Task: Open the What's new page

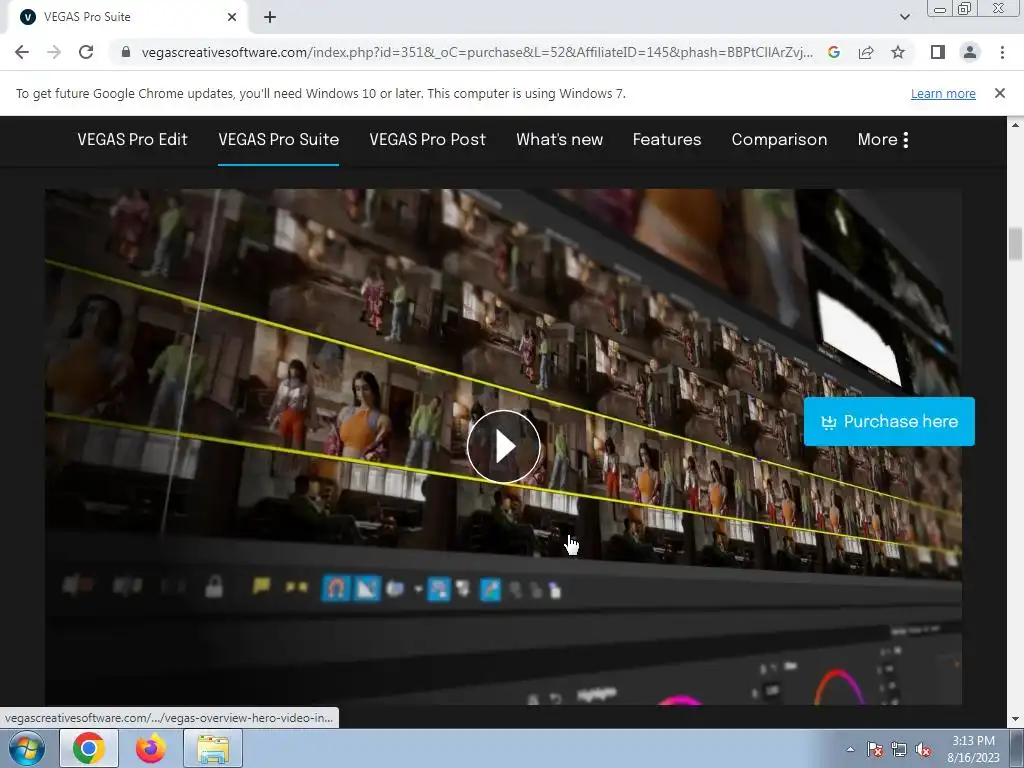Action: coord(559,140)
